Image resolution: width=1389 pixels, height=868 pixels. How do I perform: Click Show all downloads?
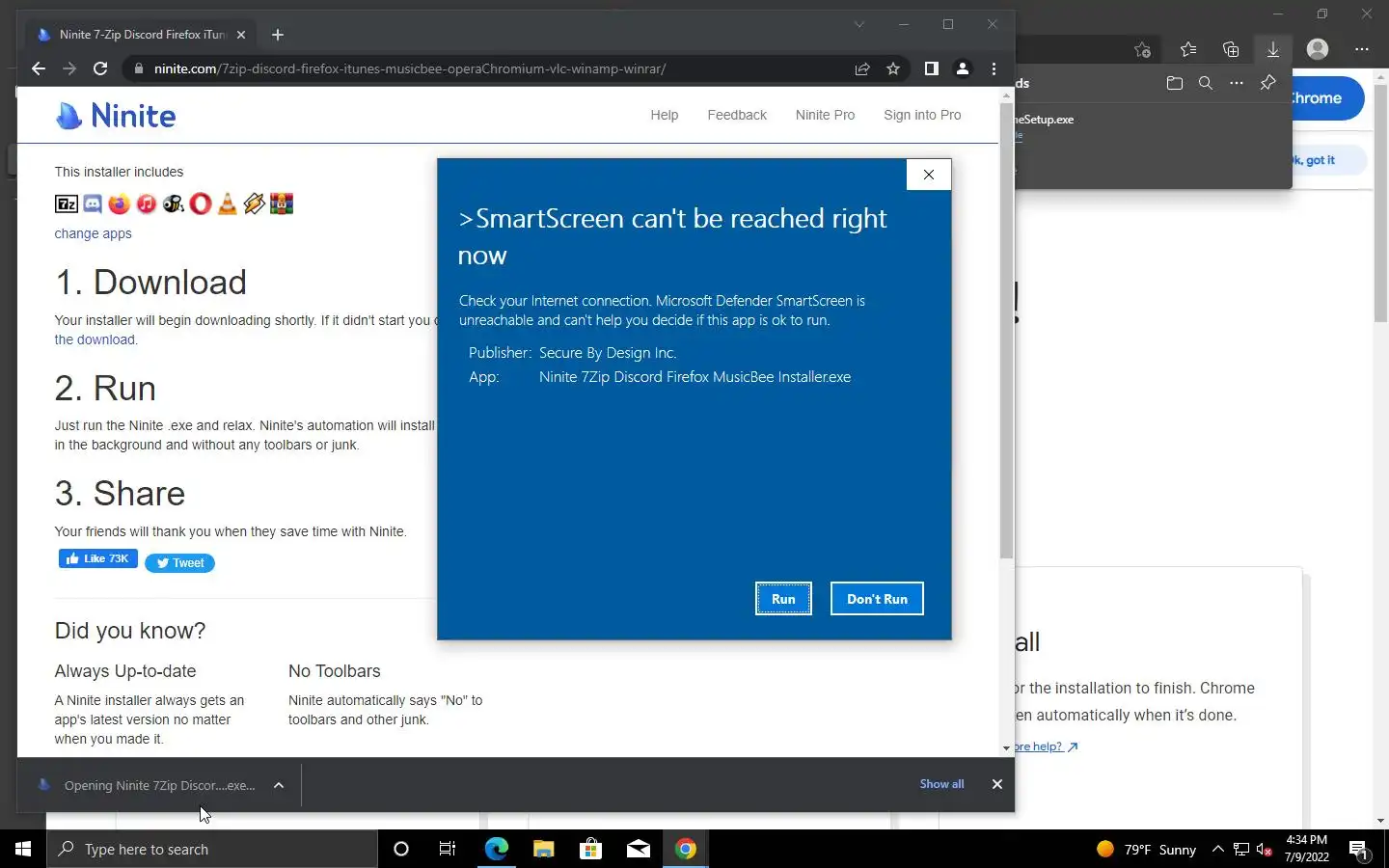pos(941,784)
